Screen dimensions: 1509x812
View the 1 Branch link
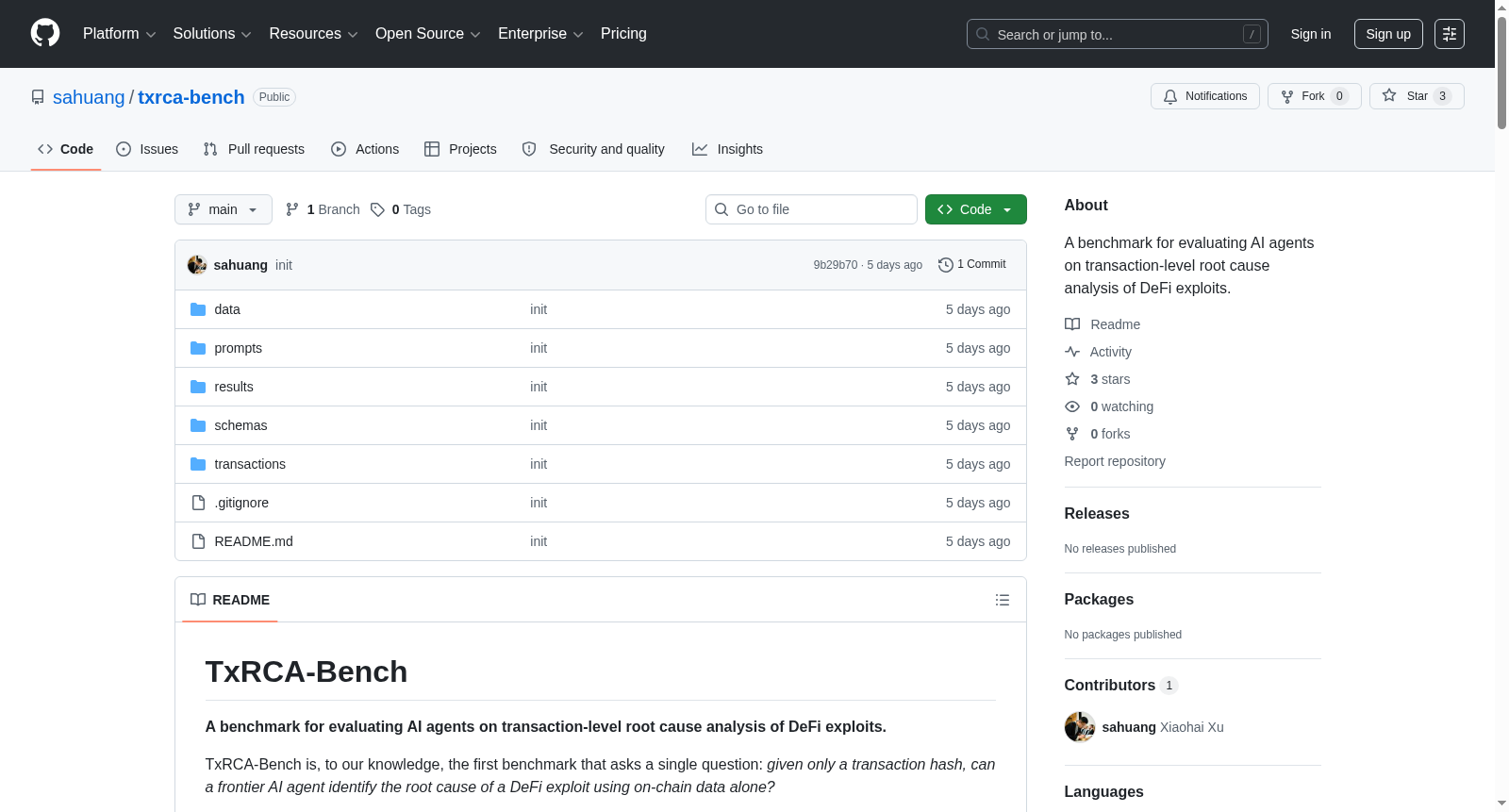coord(323,209)
